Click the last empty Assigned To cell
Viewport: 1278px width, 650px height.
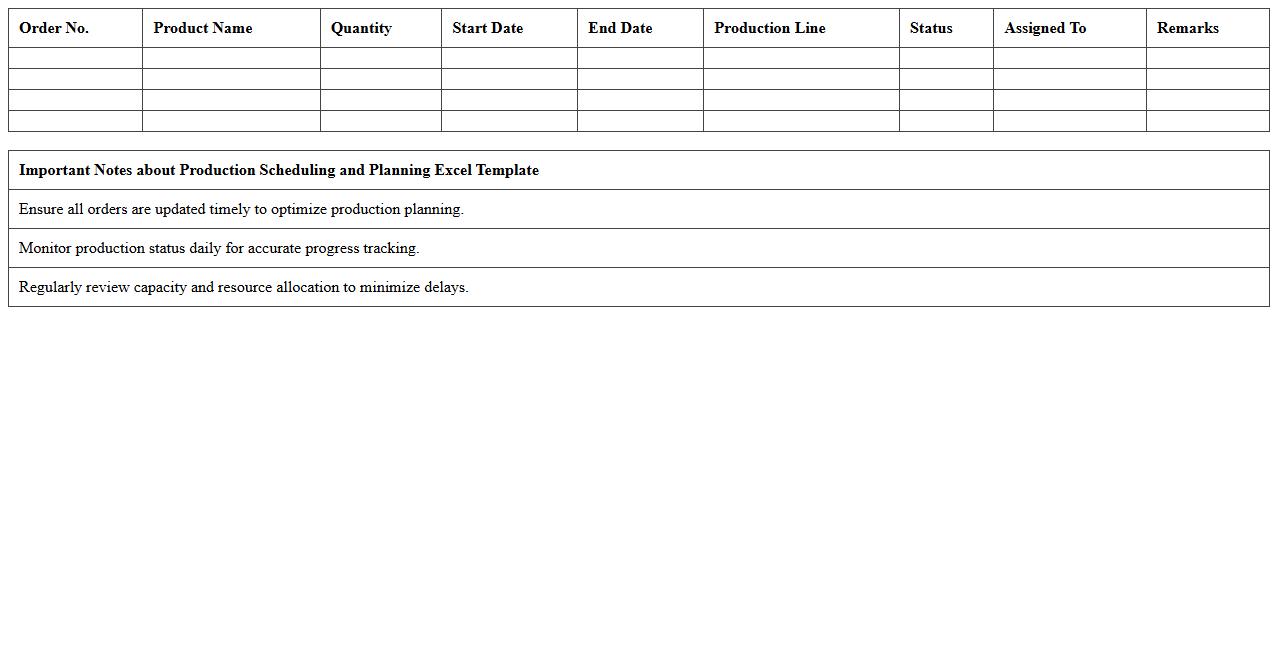[x=1068, y=121]
